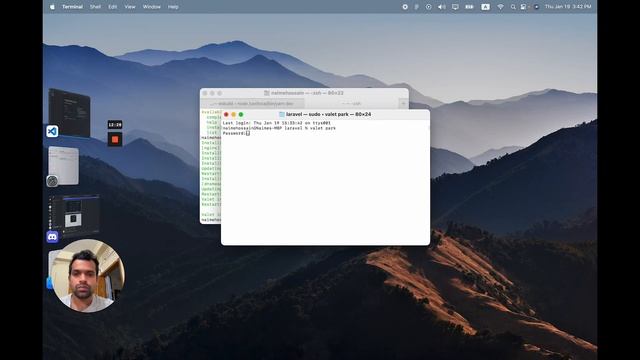Image resolution: width=640 pixels, height=360 pixels.
Task: Open the Control Center icon
Action: click(523, 7)
